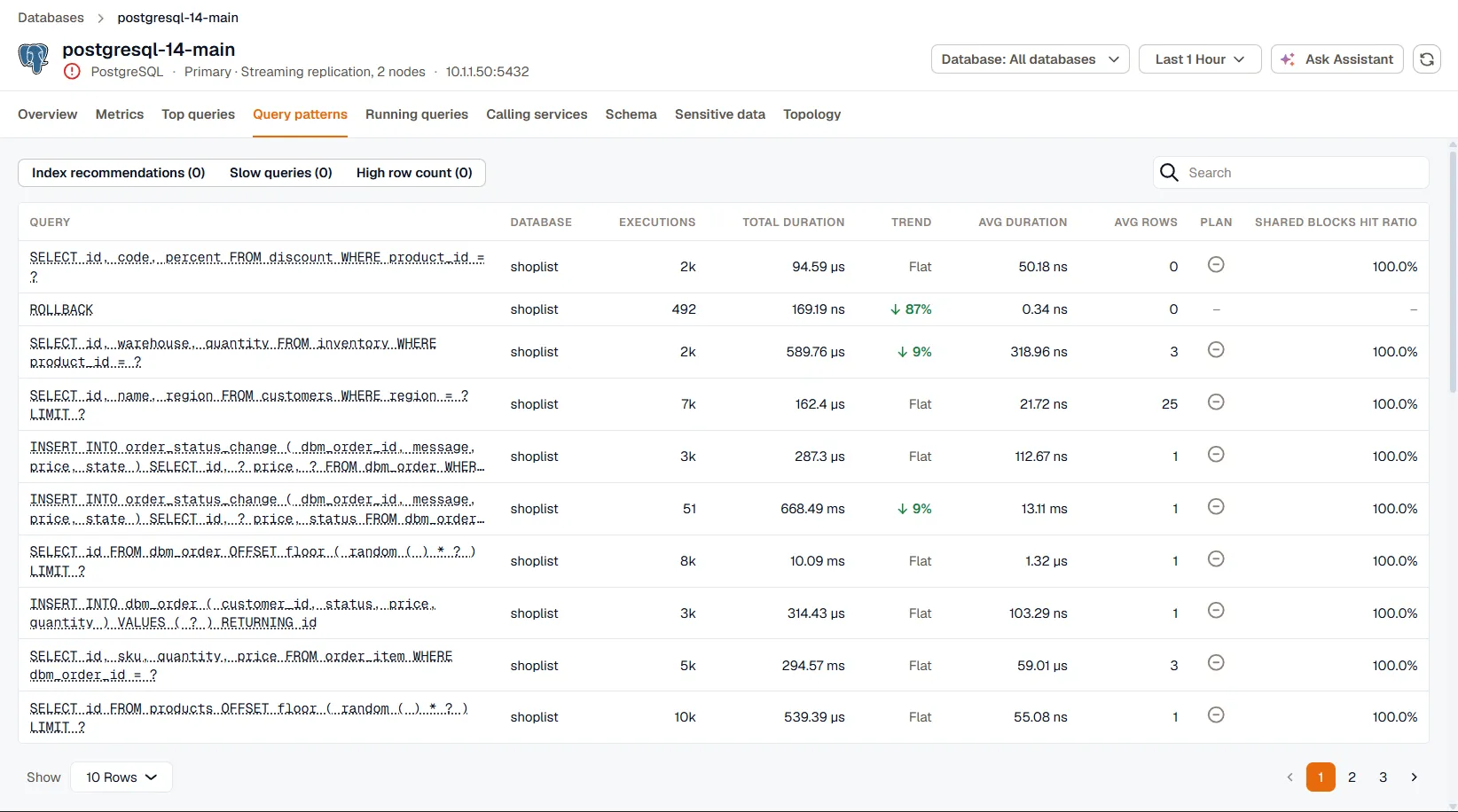This screenshot has width=1458, height=812.
Task: Open INSERT INTO dbm_order RETURNING id query
Action: point(232,613)
